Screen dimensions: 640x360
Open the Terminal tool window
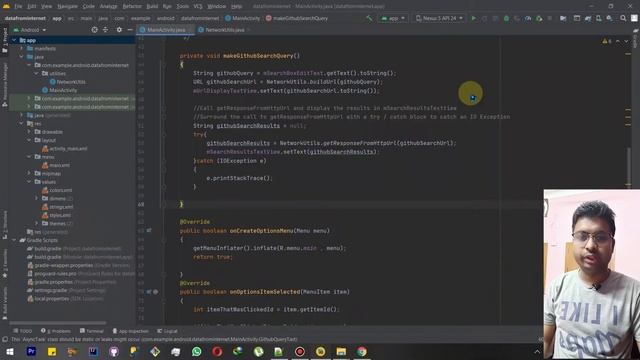tap(92, 331)
